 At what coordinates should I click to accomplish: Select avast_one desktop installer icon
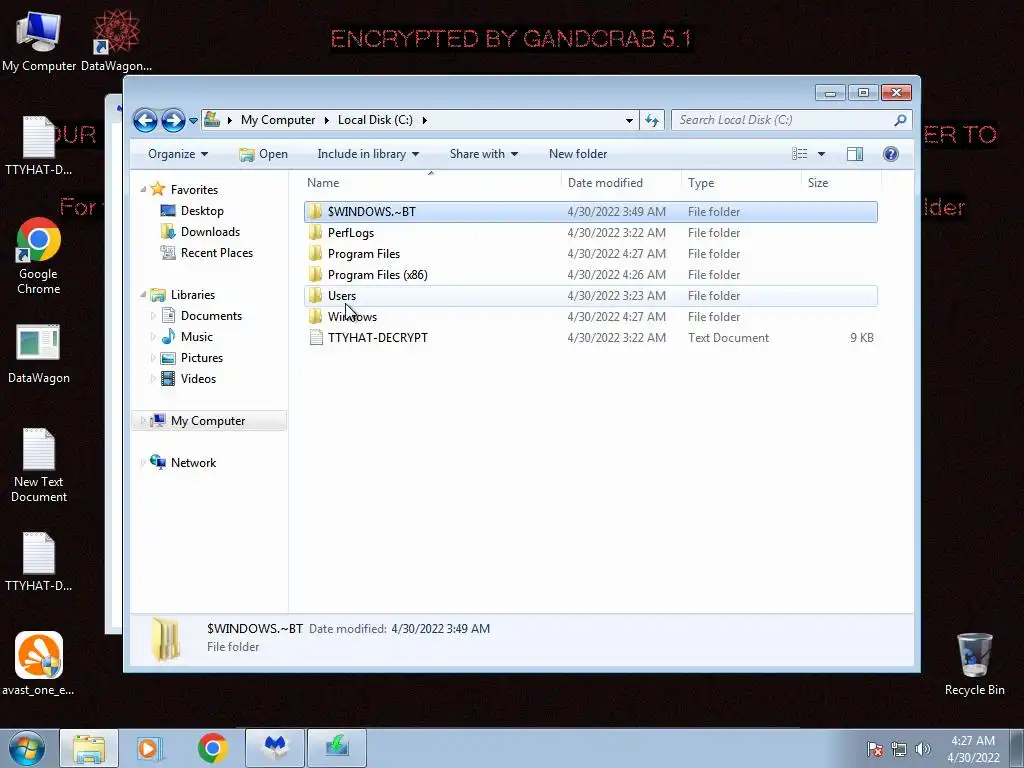(x=39, y=664)
